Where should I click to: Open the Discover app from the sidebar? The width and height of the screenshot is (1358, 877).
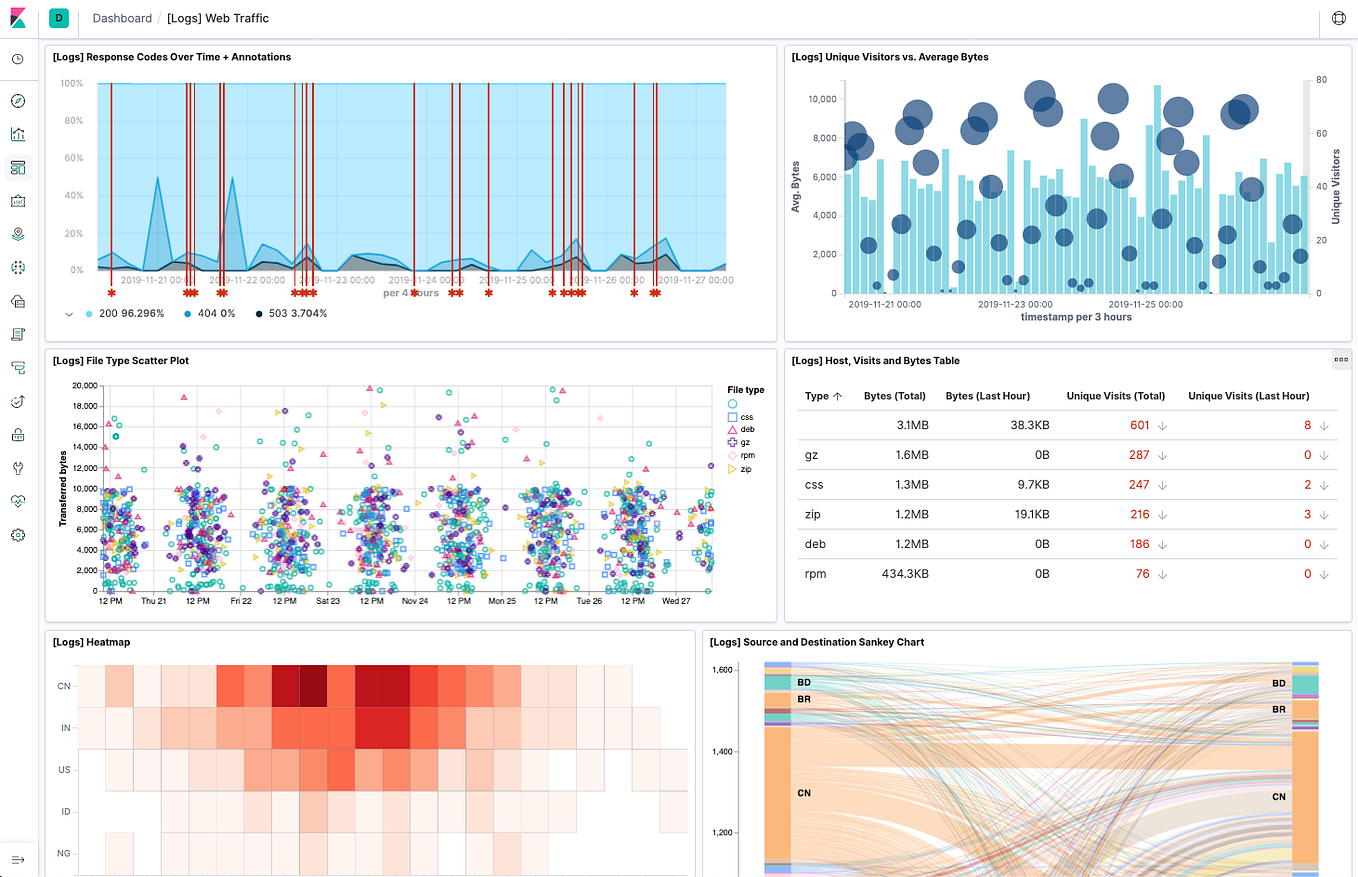click(x=19, y=100)
